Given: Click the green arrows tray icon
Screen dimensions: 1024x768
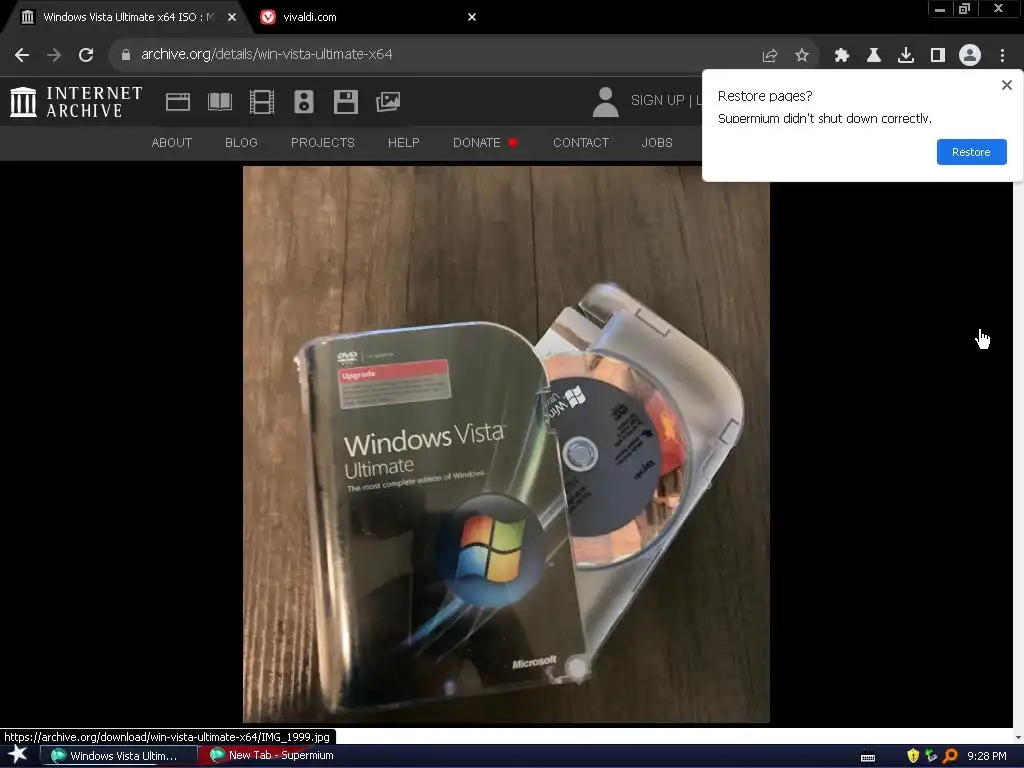Looking at the screenshot, I should click(x=931, y=756).
